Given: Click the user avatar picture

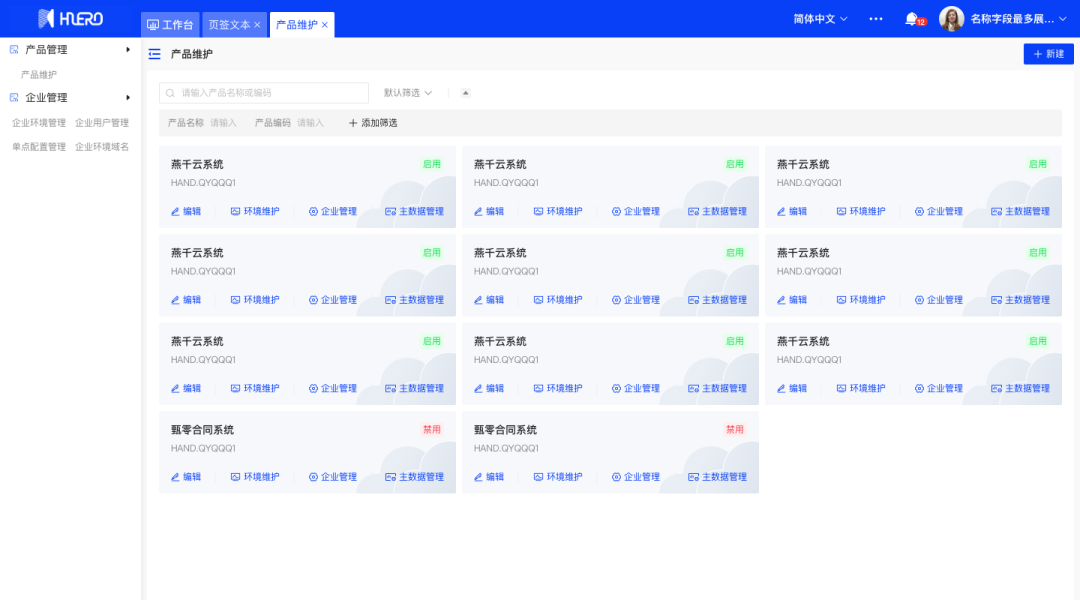Looking at the screenshot, I should [951, 19].
